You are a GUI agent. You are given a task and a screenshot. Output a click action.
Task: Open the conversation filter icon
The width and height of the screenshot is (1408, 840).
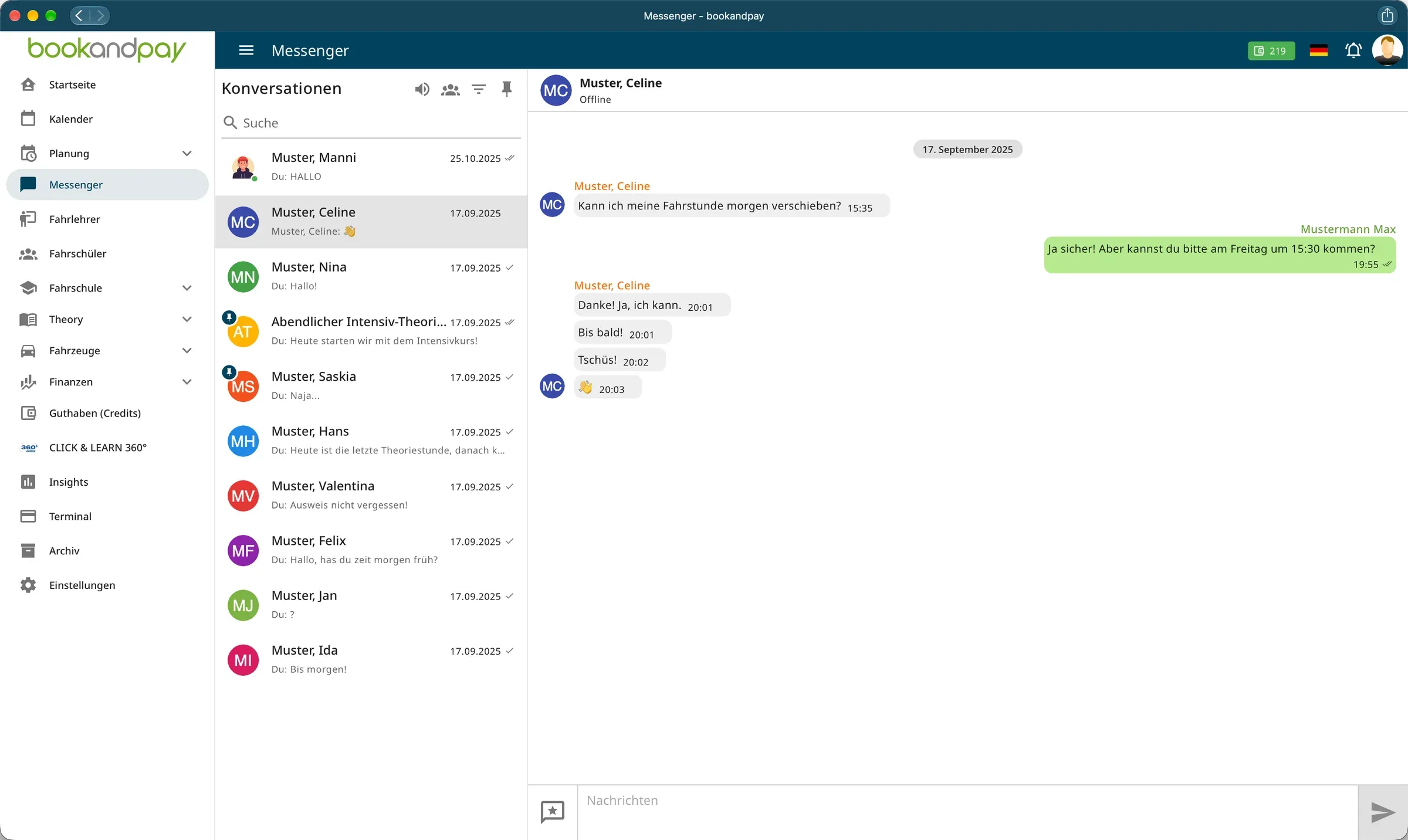[x=479, y=89]
